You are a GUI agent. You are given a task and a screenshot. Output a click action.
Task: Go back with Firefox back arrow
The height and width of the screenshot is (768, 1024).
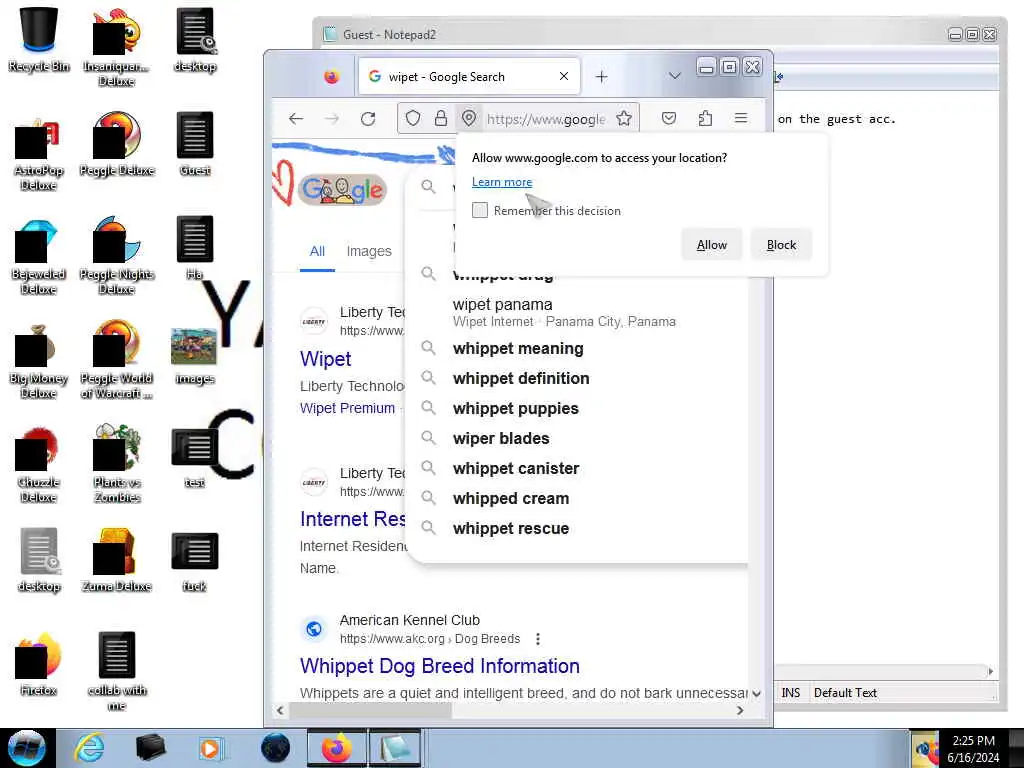coord(296,118)
